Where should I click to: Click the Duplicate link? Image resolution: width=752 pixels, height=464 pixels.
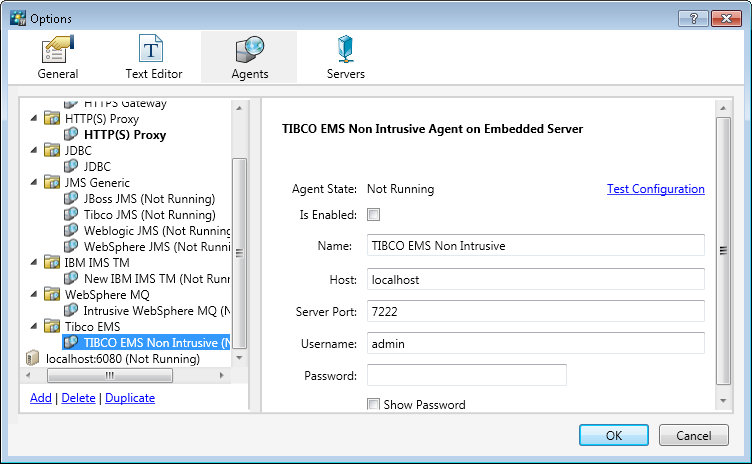click(130, 398)
